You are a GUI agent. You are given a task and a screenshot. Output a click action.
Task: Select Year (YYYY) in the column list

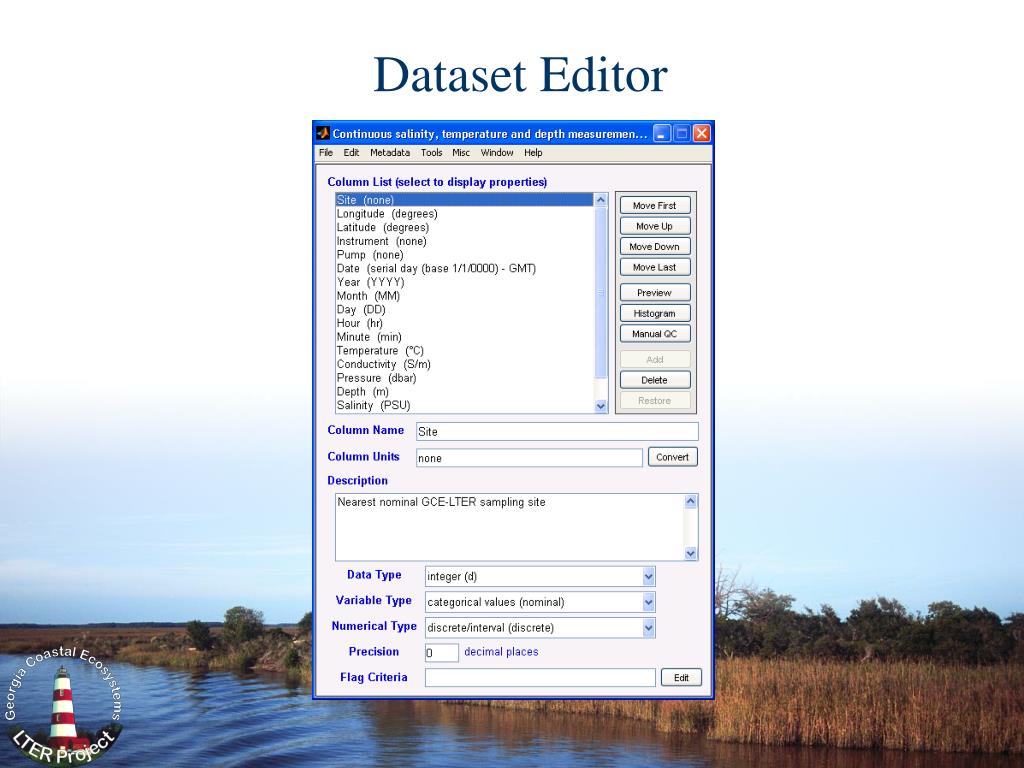point(464,282)
